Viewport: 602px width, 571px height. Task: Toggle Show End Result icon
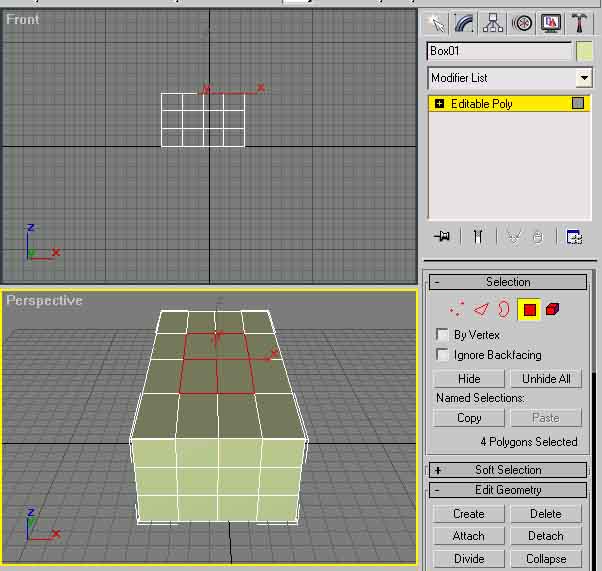point(478,237)
